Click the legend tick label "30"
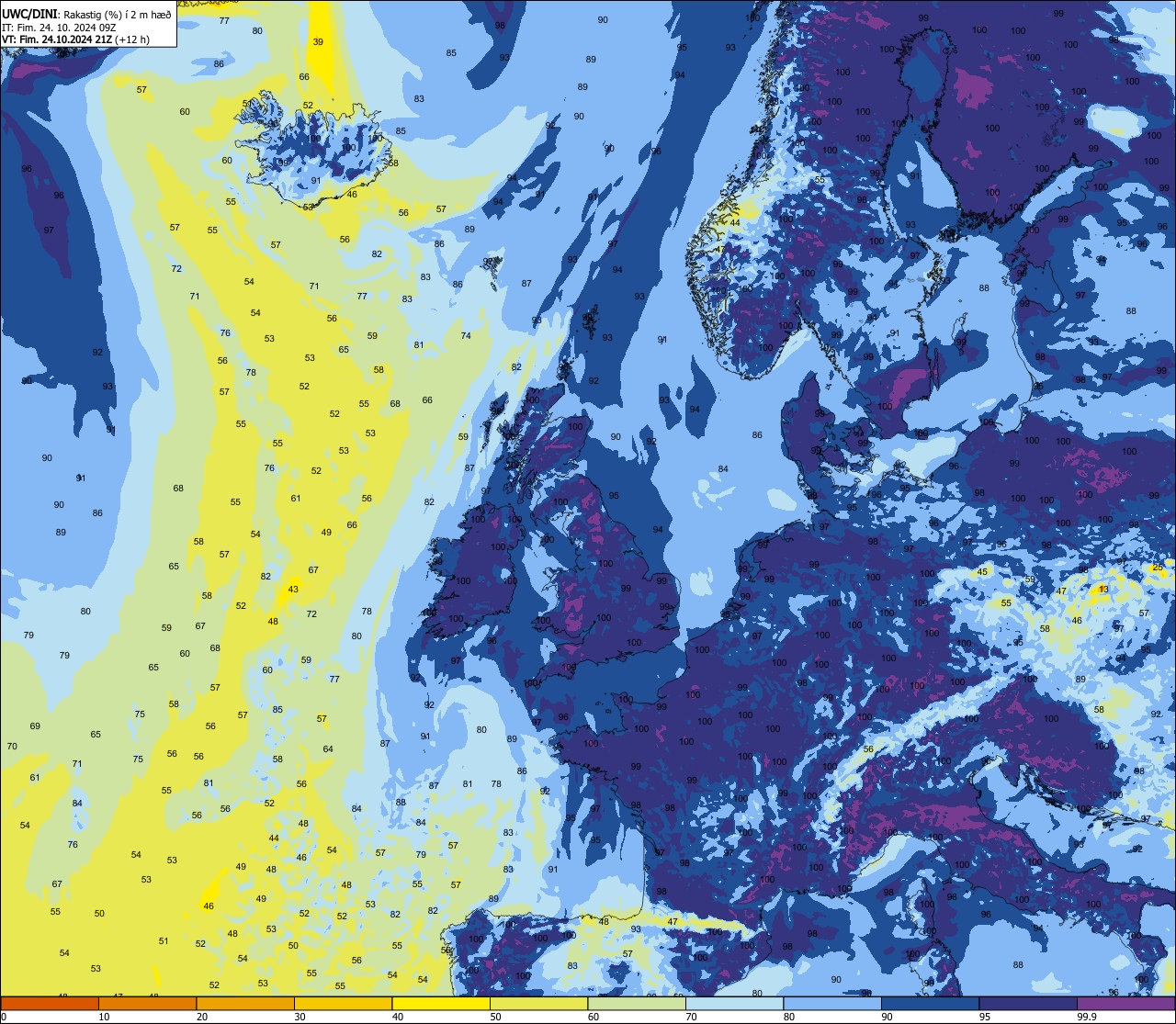 point(300,1017)
